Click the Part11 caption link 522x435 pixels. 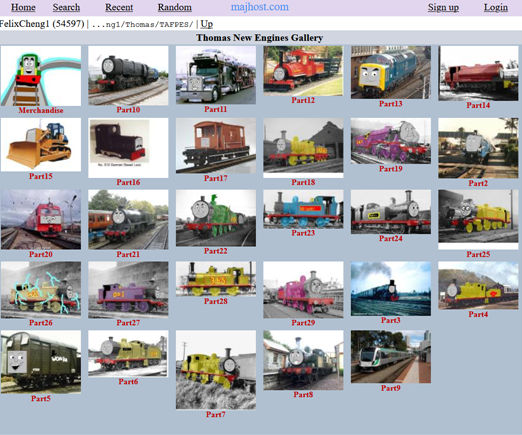click(x=216, y=109)
